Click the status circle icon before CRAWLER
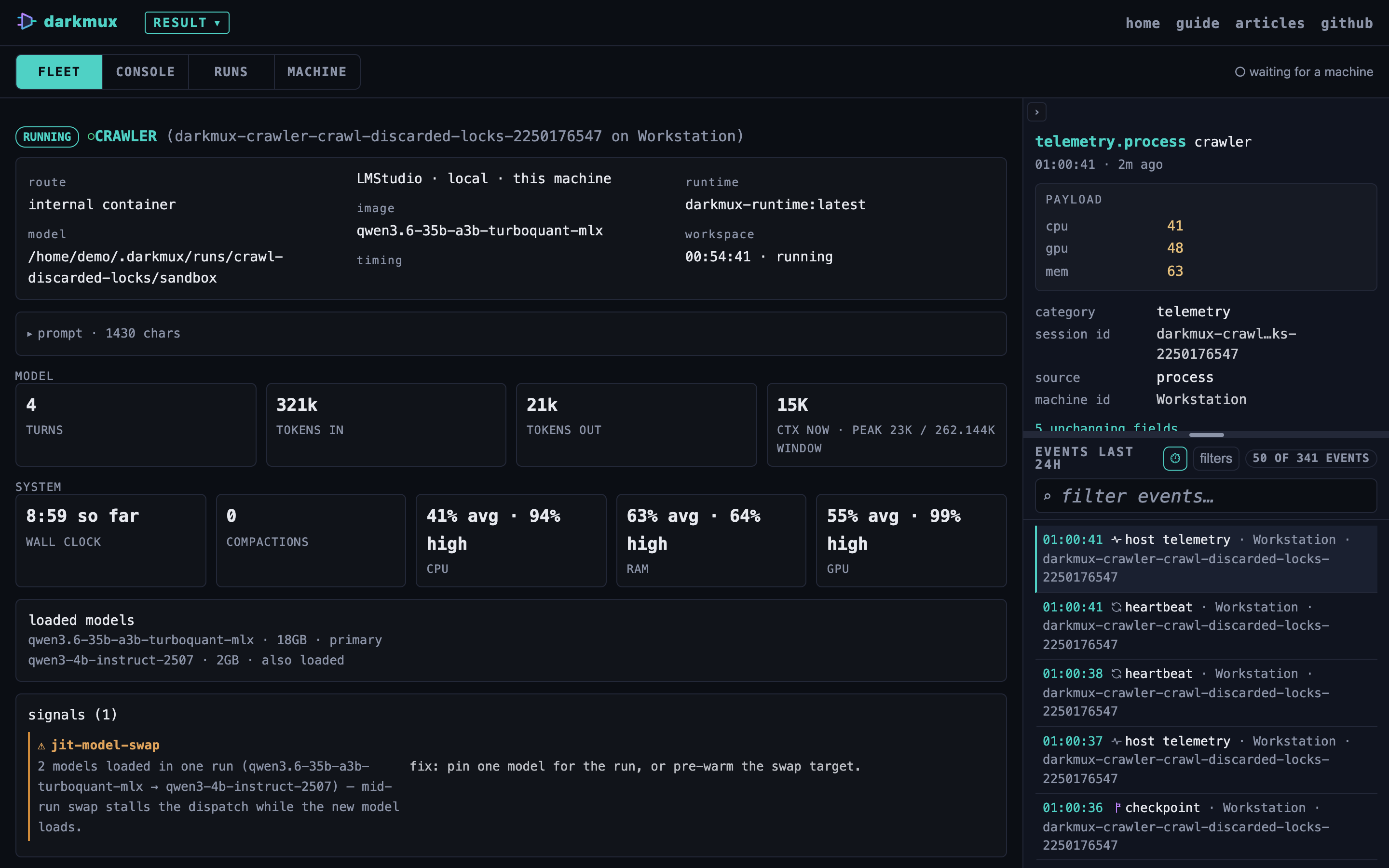Image resolution: width=1389 pixels, height=868 pixels. pos(91,136)
